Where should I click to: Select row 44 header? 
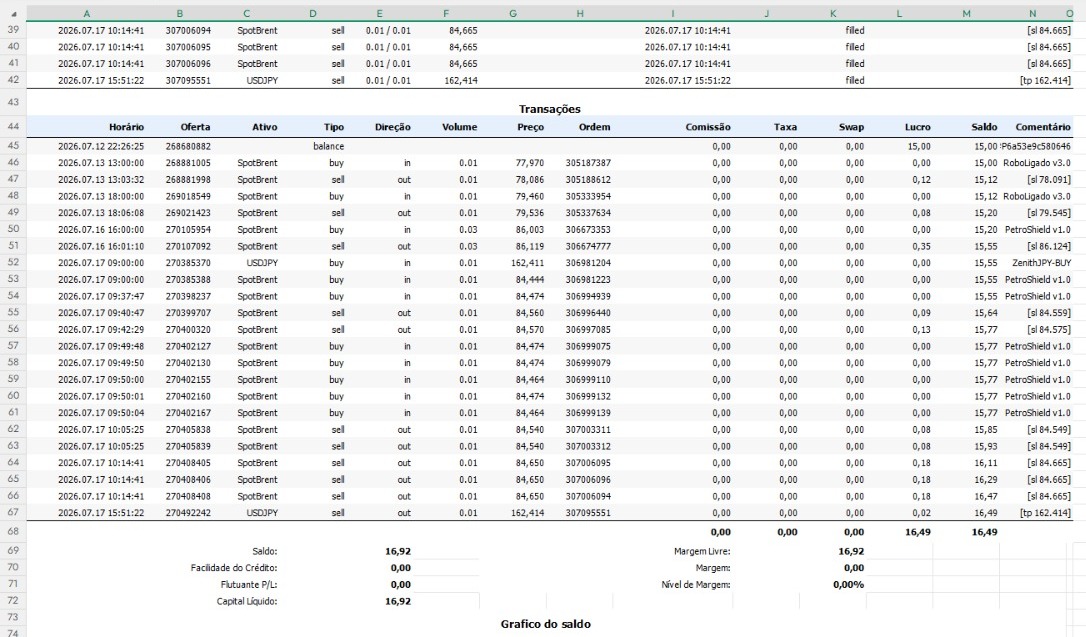click(x=13, y=127)
